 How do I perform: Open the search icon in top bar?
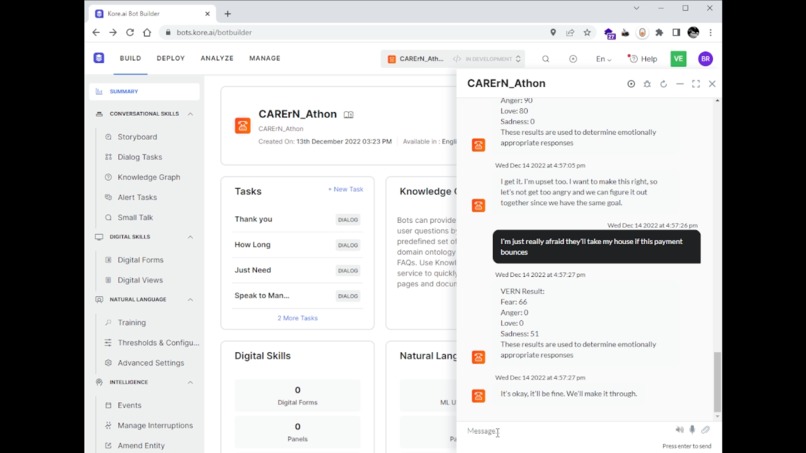click(x=545, y=59)
